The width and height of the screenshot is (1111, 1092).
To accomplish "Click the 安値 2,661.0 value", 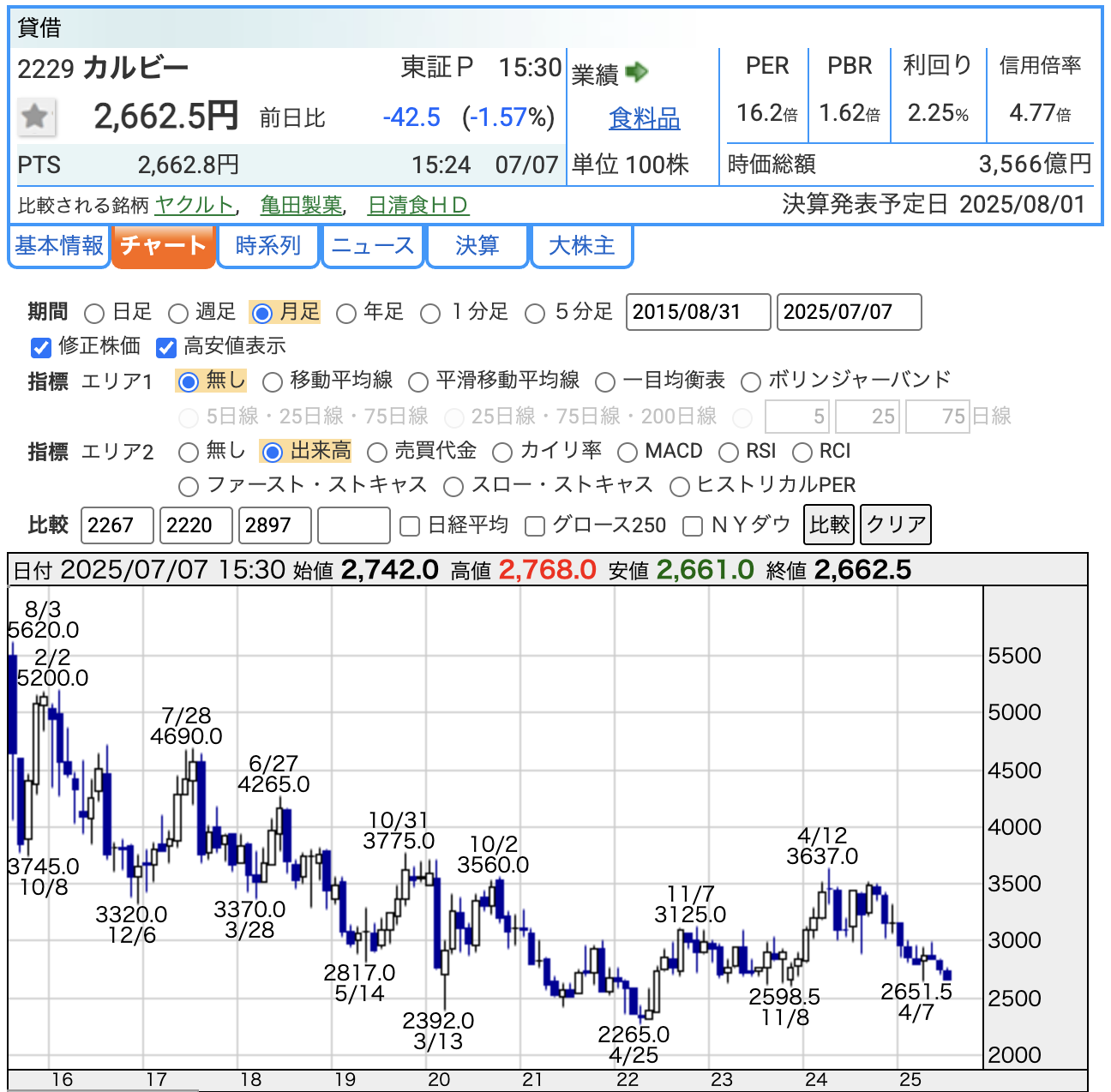I will tap(705, 569).
